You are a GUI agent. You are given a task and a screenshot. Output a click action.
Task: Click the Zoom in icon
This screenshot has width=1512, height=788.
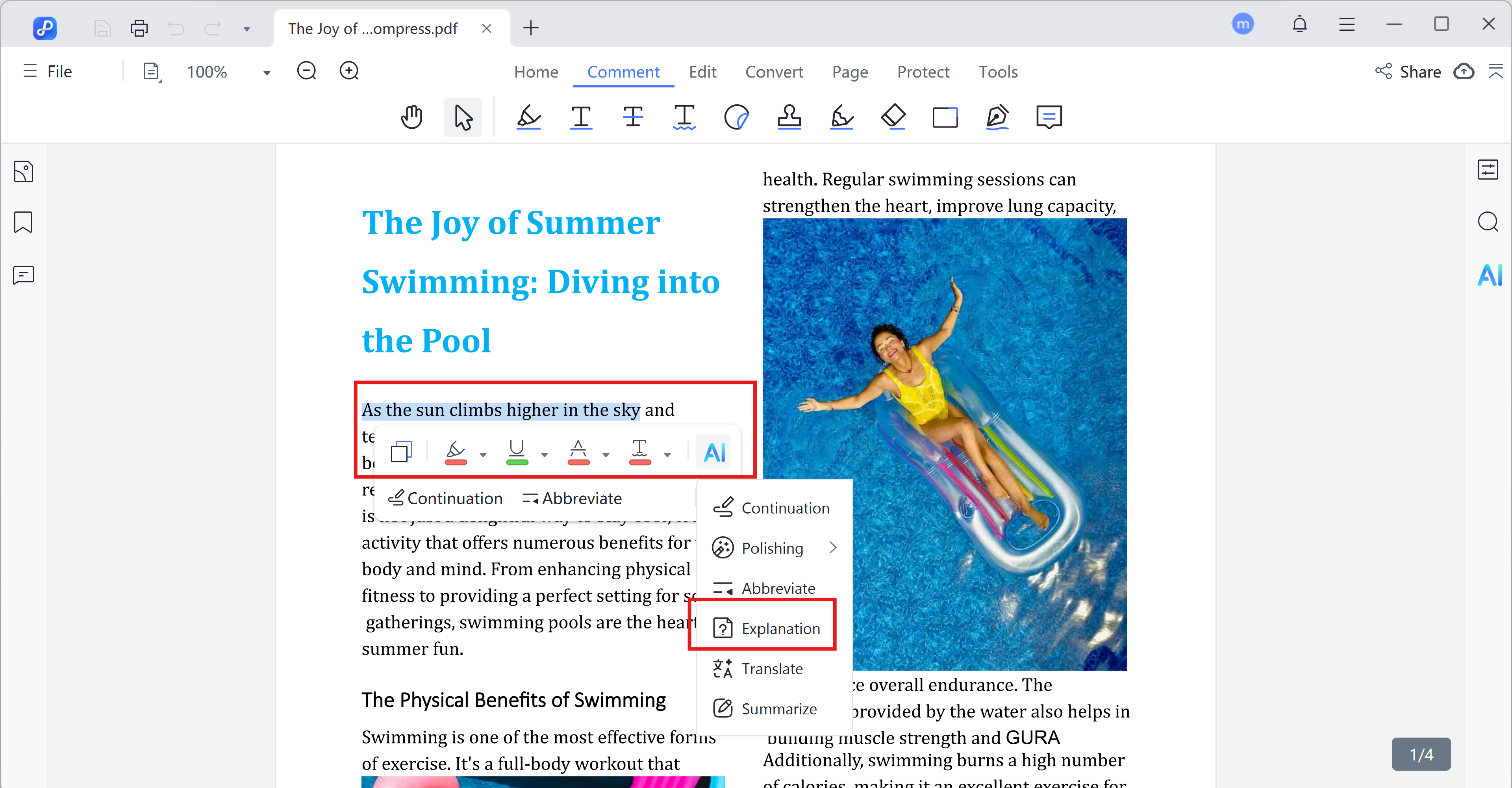[349, 72]
